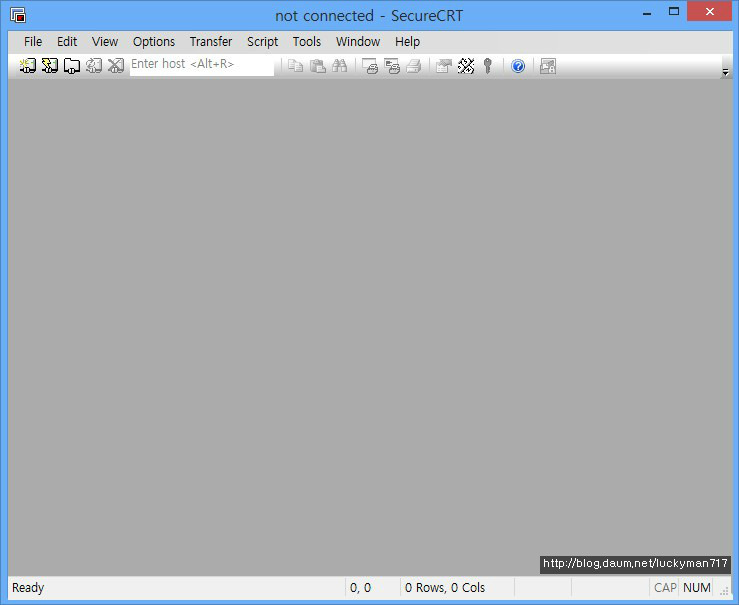The image size is (739, 605).
Task: Click the Copy toolbar icon
Action: 296,66
